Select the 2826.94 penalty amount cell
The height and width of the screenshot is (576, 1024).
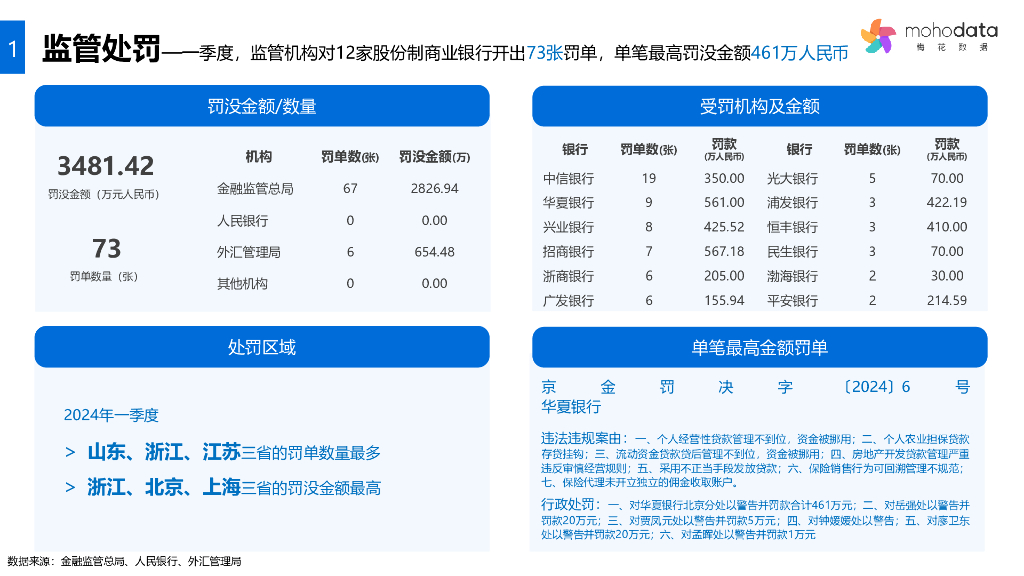434,189
